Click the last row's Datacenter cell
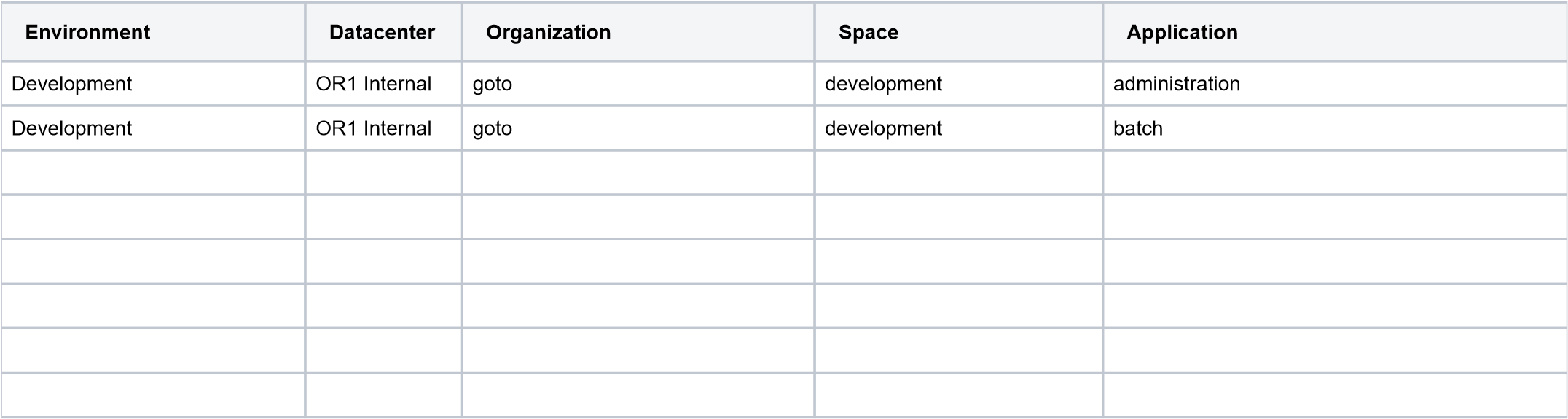Screen dimensions: 1568x419 [x=383, y=395]
